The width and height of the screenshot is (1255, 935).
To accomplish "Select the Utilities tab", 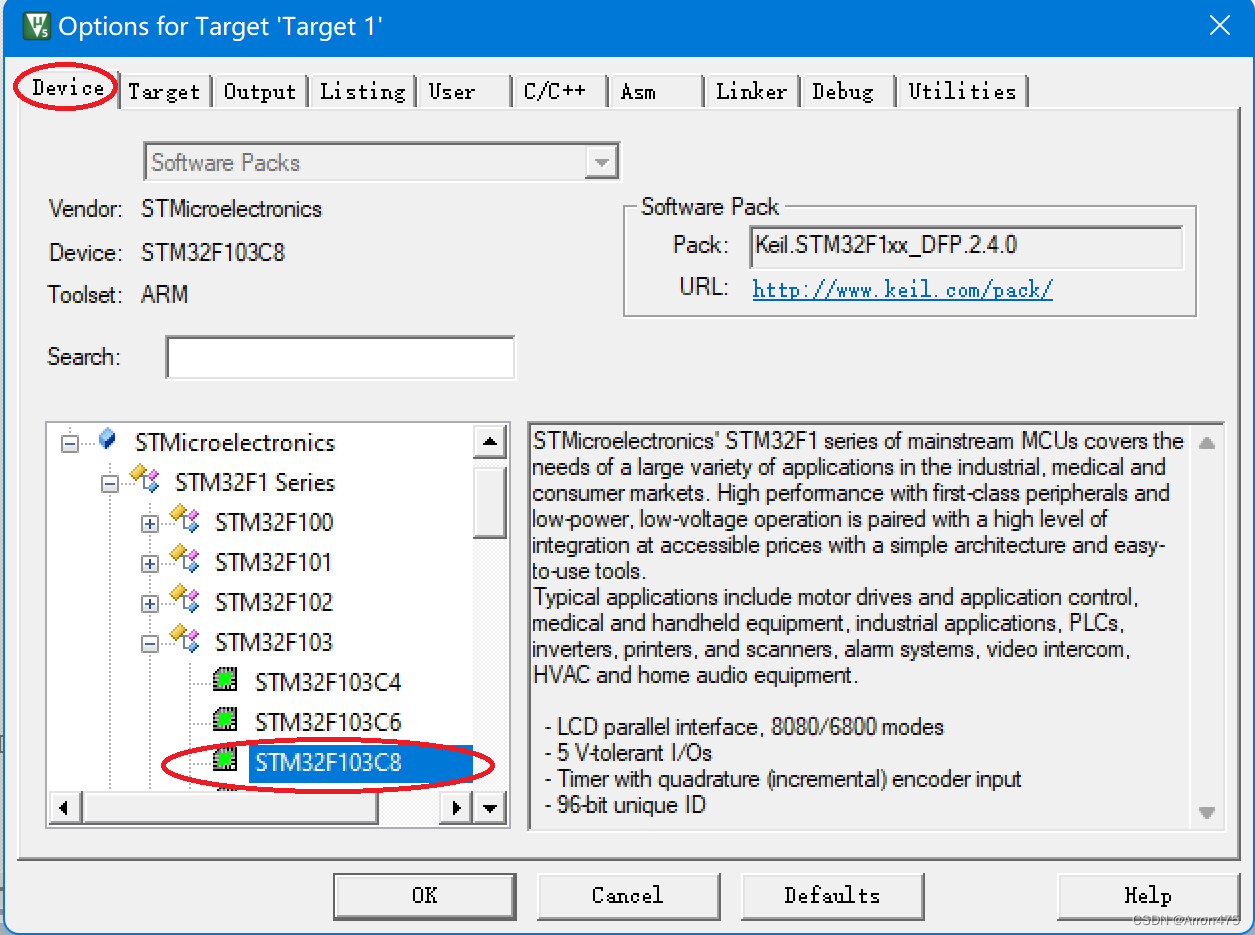I will 962,92.
